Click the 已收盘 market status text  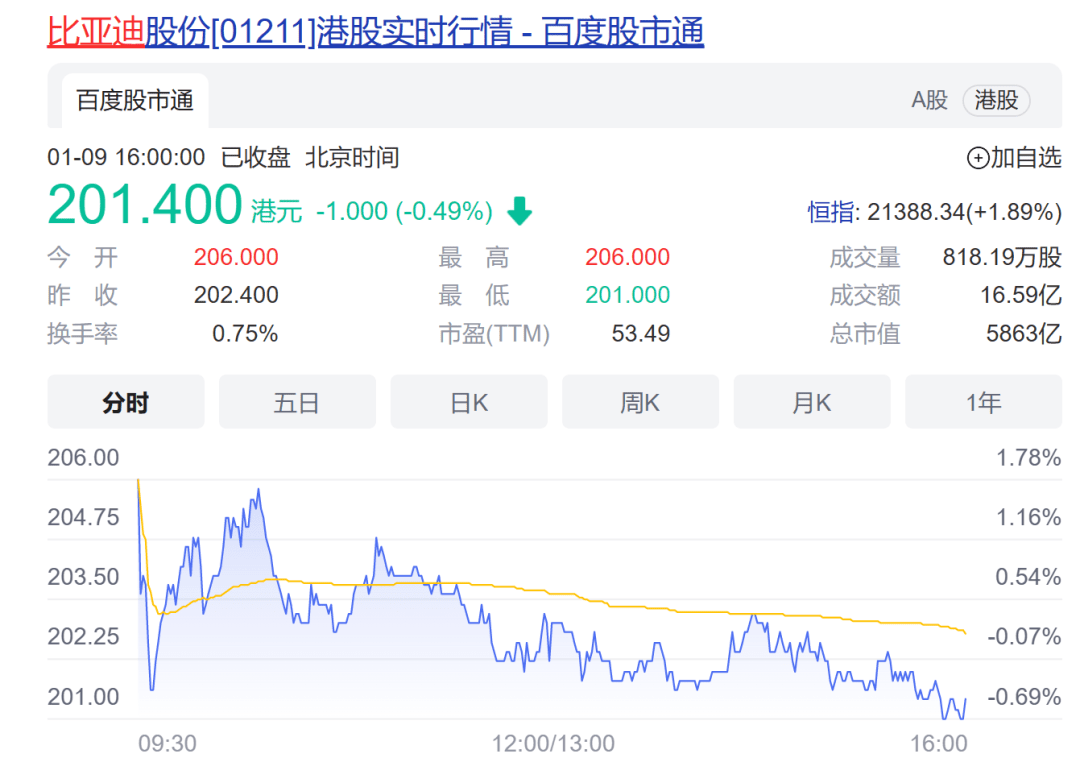(256, 157)
